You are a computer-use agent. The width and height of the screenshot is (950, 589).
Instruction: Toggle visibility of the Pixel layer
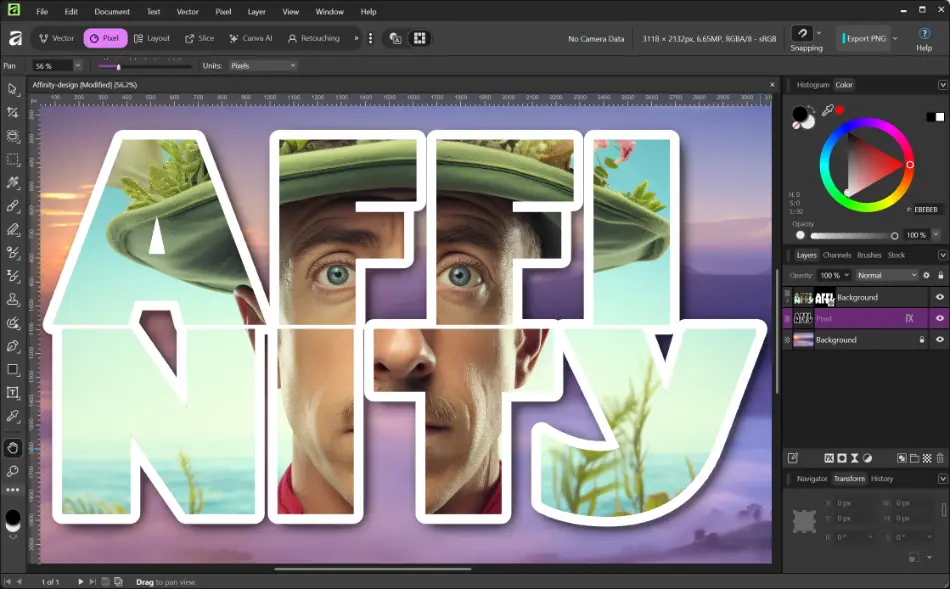939,318
